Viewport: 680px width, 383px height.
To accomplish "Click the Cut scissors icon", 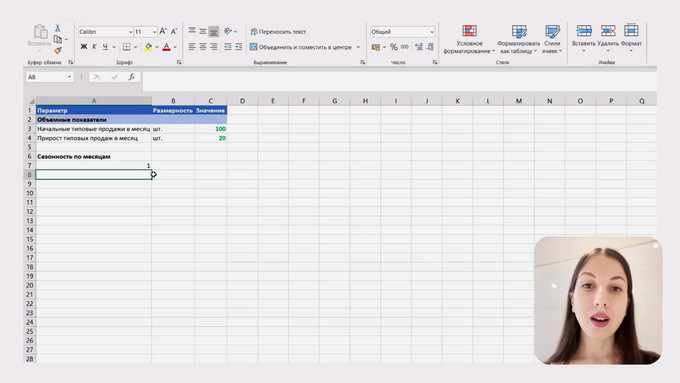I will (57, 28).
